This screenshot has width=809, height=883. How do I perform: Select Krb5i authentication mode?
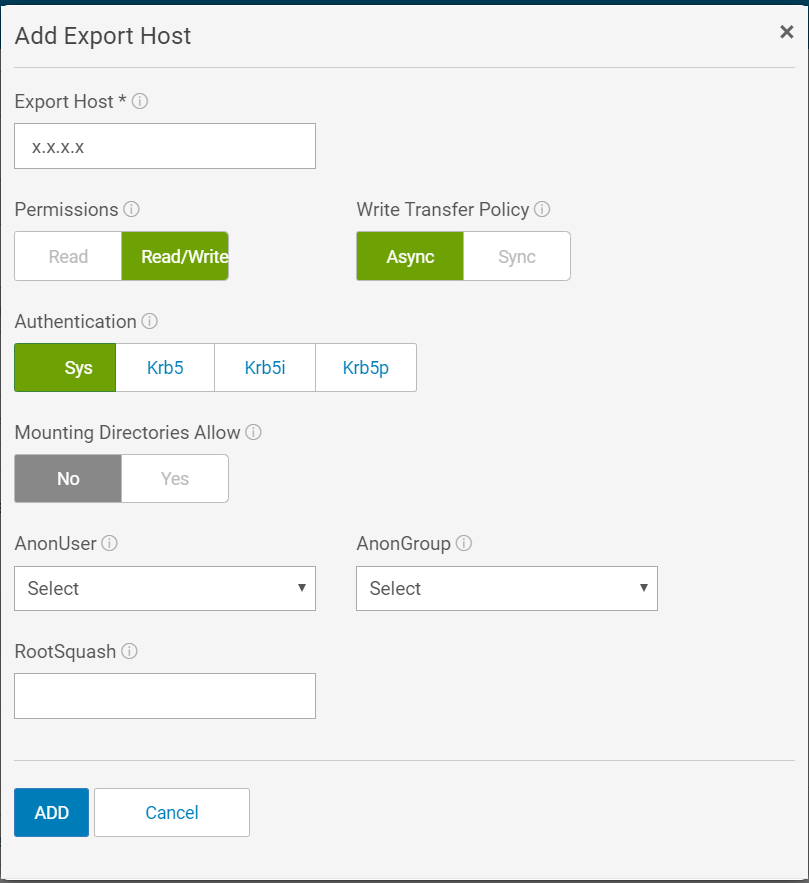264,367
